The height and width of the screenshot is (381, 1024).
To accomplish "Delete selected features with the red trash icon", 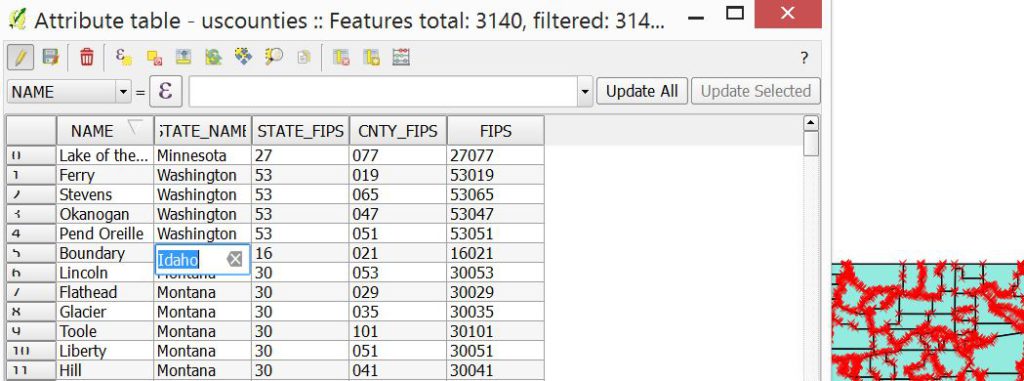I will click(x=86, y=58).
